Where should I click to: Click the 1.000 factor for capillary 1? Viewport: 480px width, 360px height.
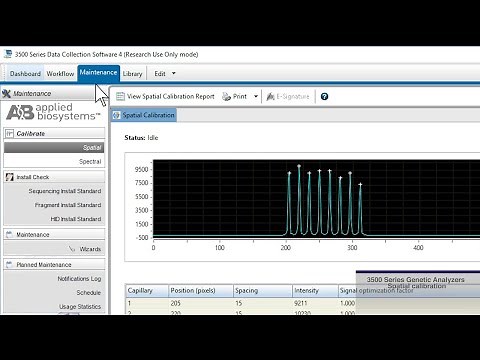347,303
